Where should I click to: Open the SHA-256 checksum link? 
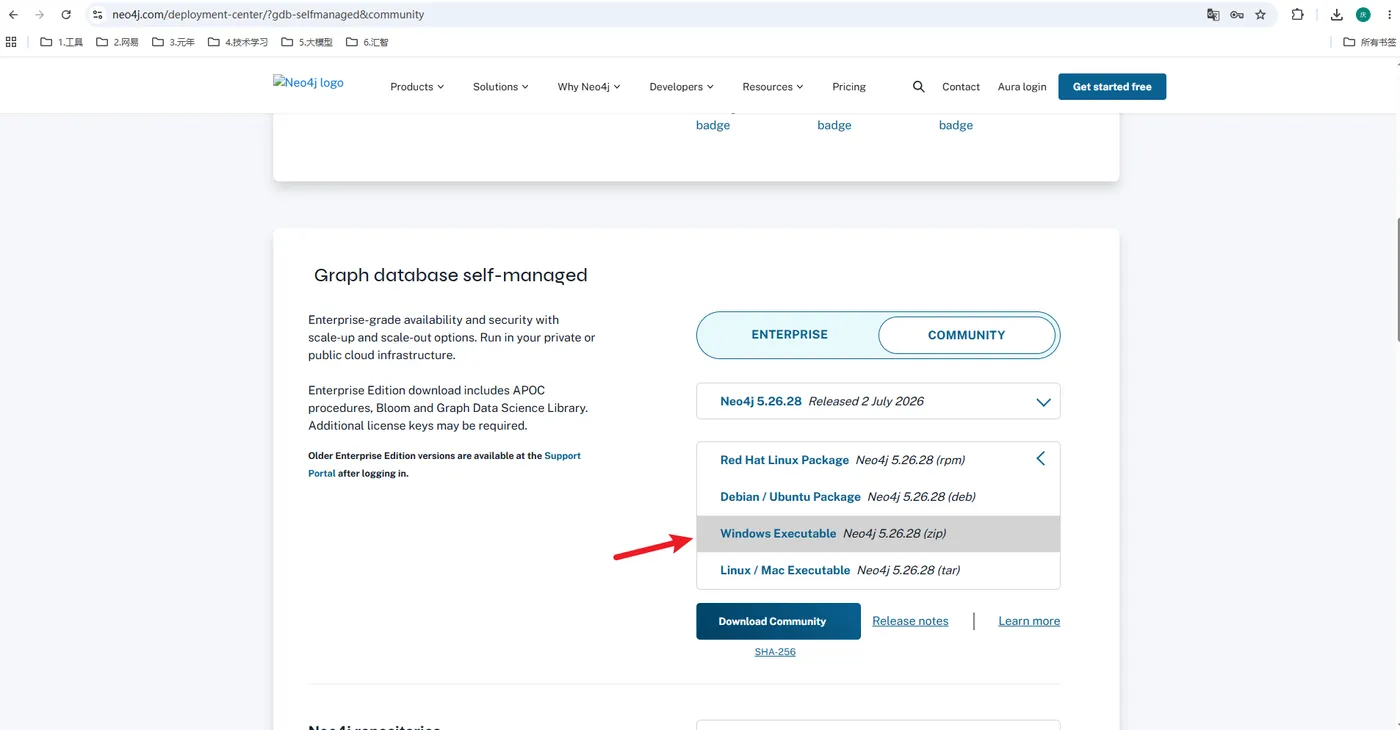click(775, 652)
